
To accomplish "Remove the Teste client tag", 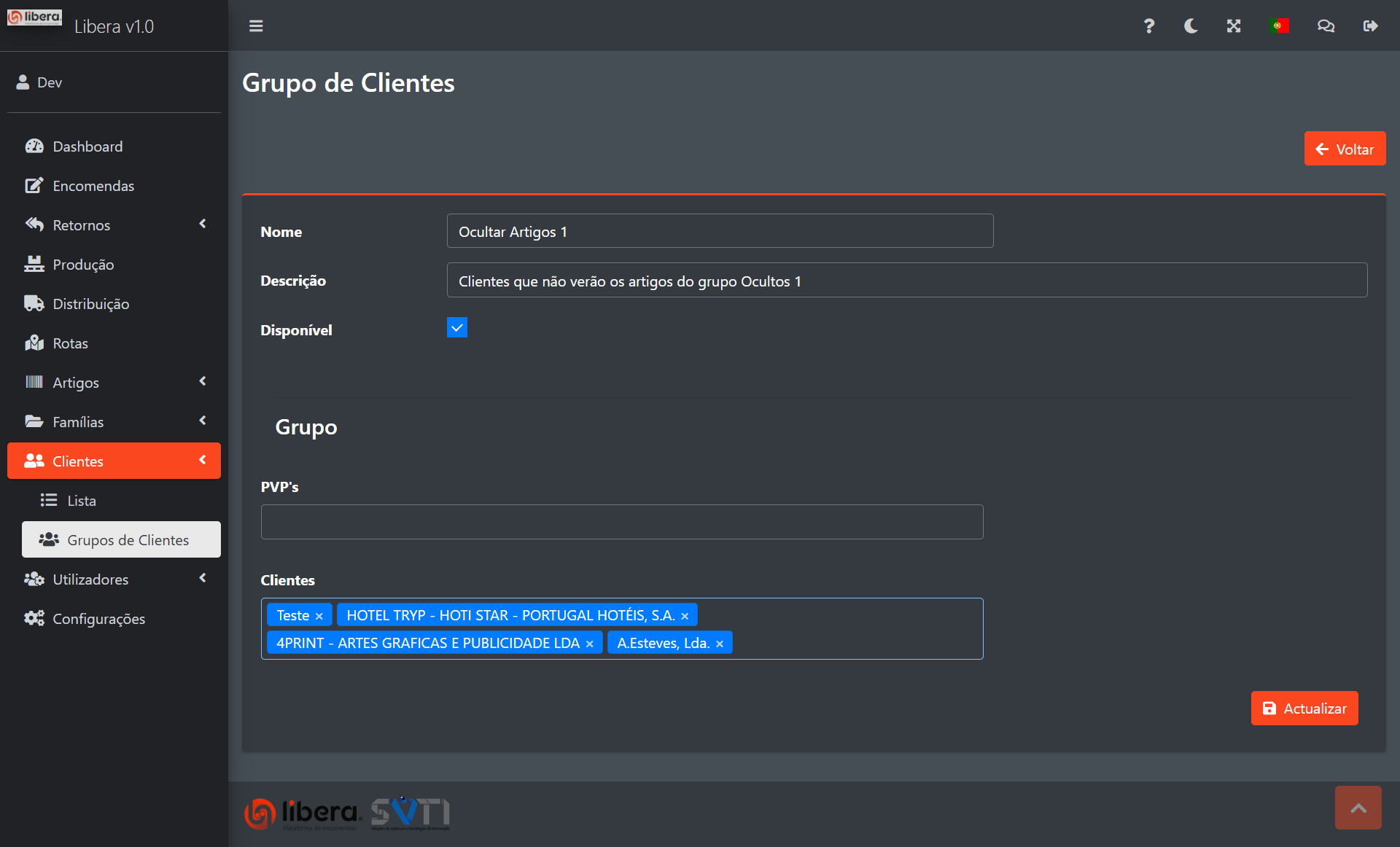I will pyautogui.click(x=319, y=616).
